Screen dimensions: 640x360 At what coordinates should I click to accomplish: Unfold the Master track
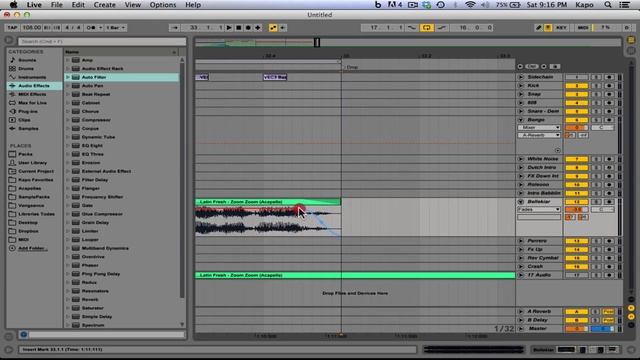click(521, 329)
